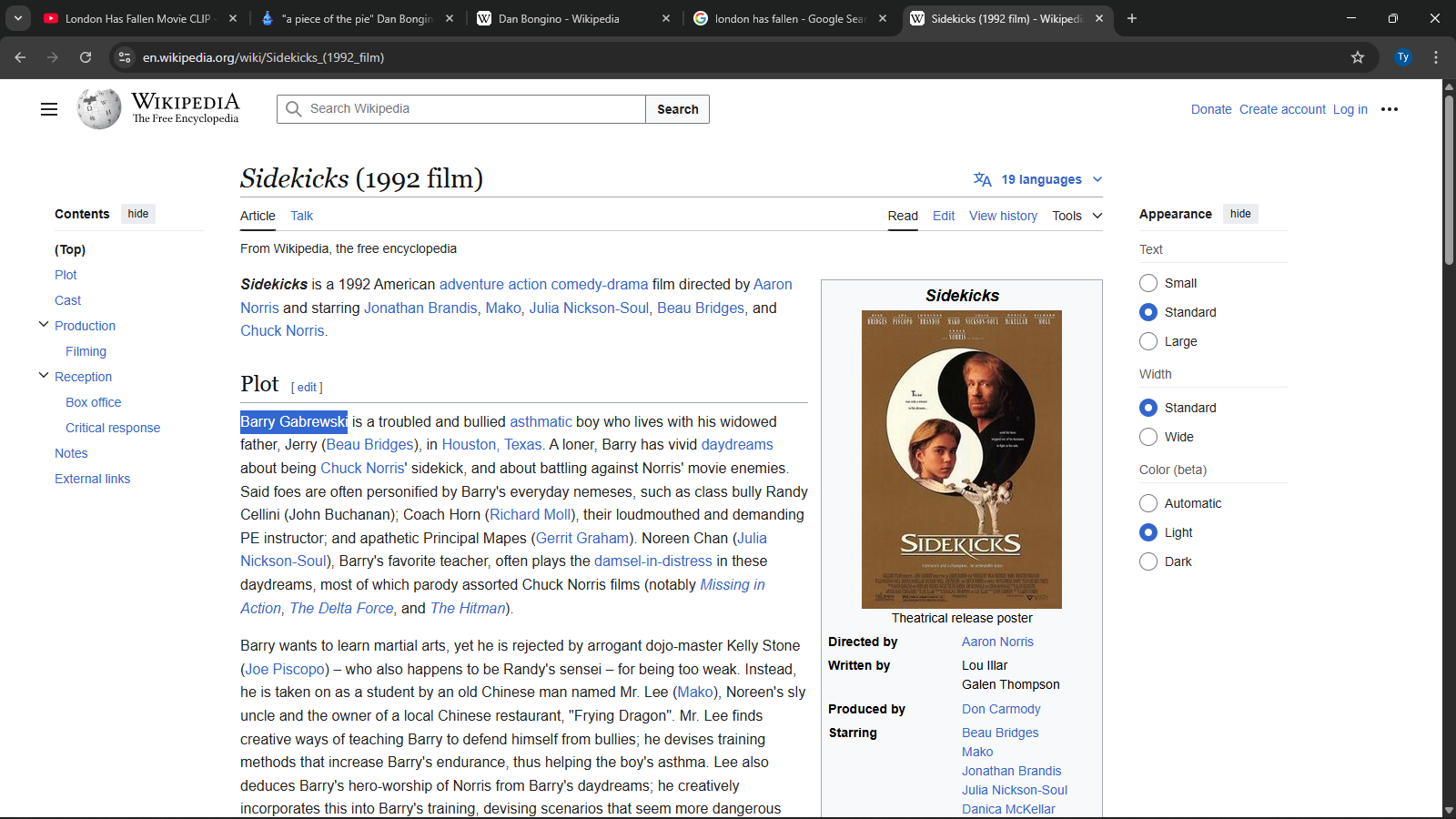Click the Create account link
Screen dimensions: 1456x819
coord(1282,109)
